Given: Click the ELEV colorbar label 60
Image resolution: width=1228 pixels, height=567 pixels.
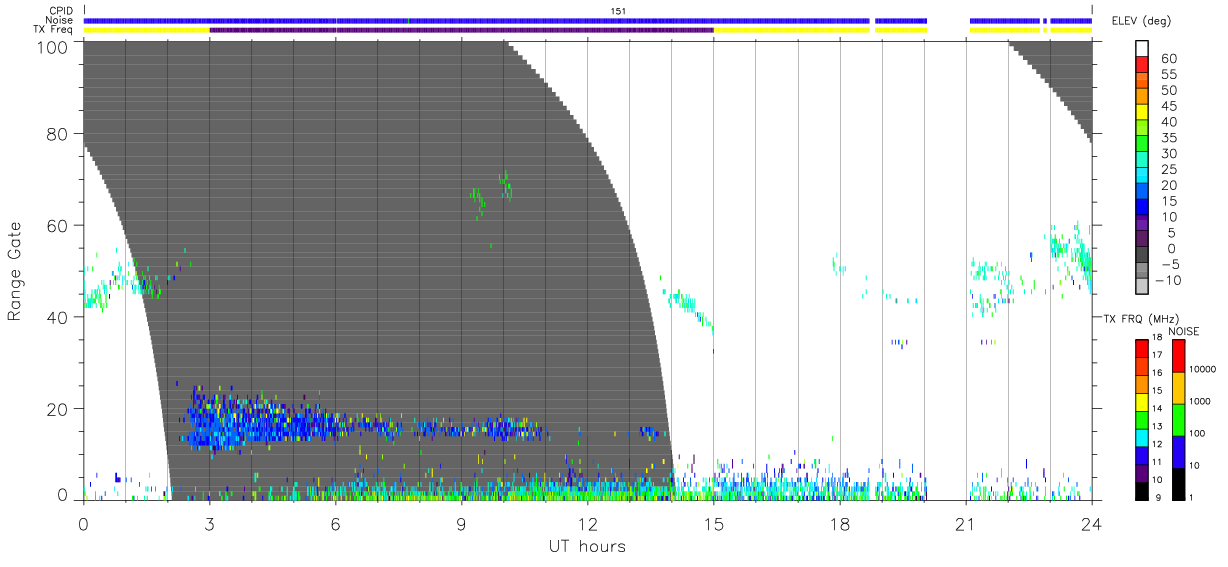Looking at the screenshot, I should 1167,59.
